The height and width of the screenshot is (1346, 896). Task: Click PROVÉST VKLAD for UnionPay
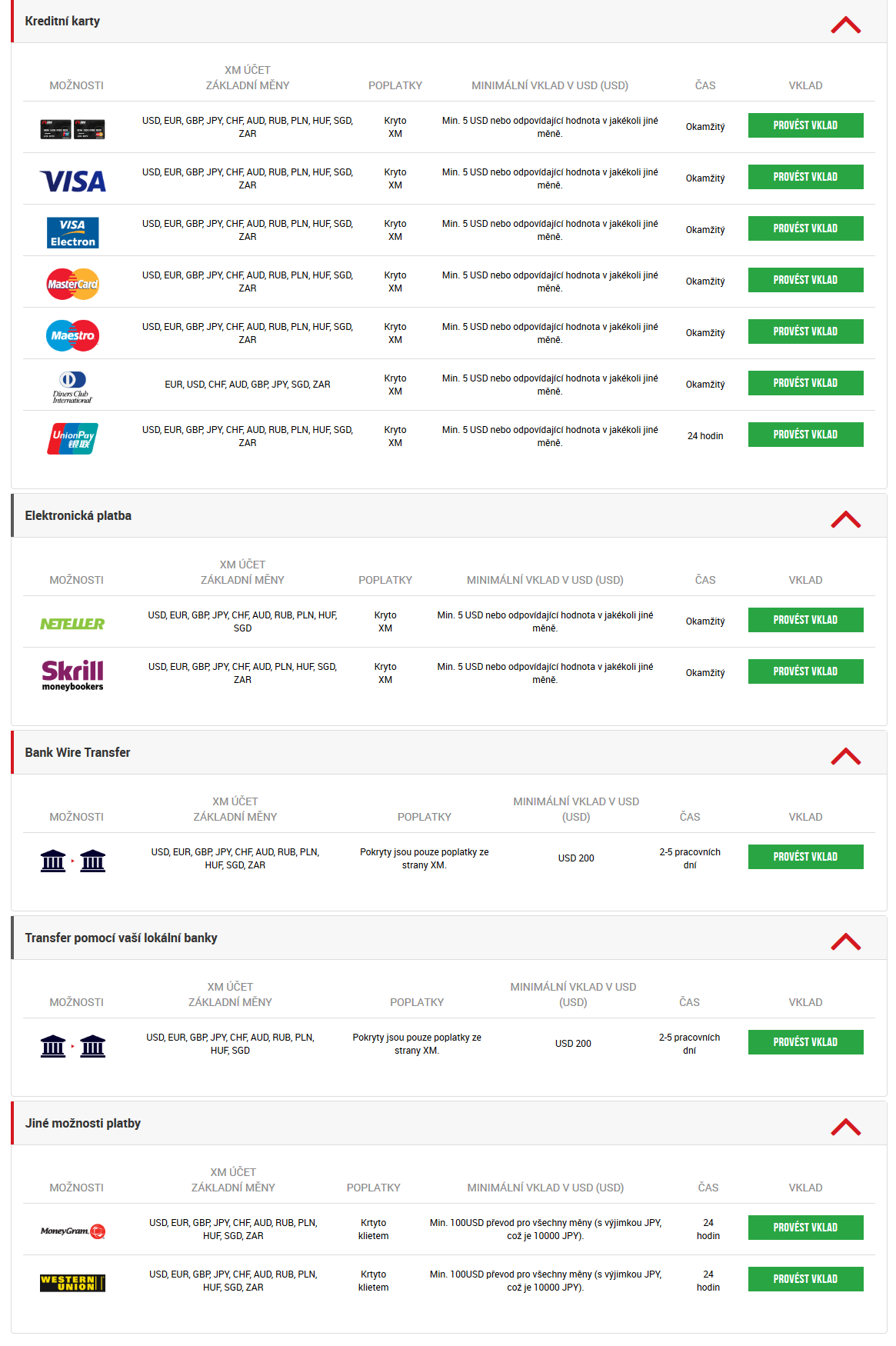pos(805,435)
